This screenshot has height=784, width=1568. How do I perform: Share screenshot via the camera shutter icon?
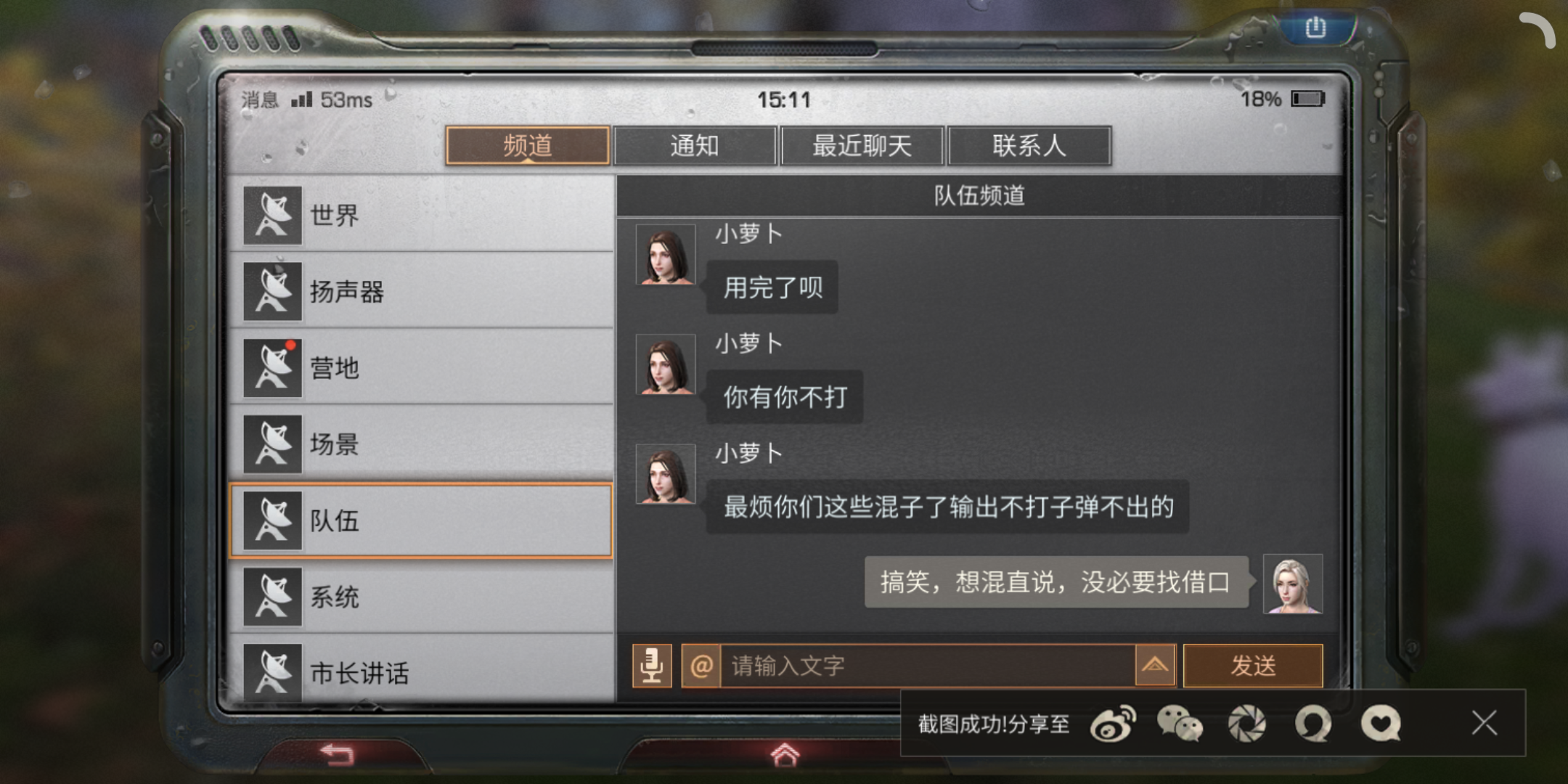pyautogui.click(x=1246, y=724)
